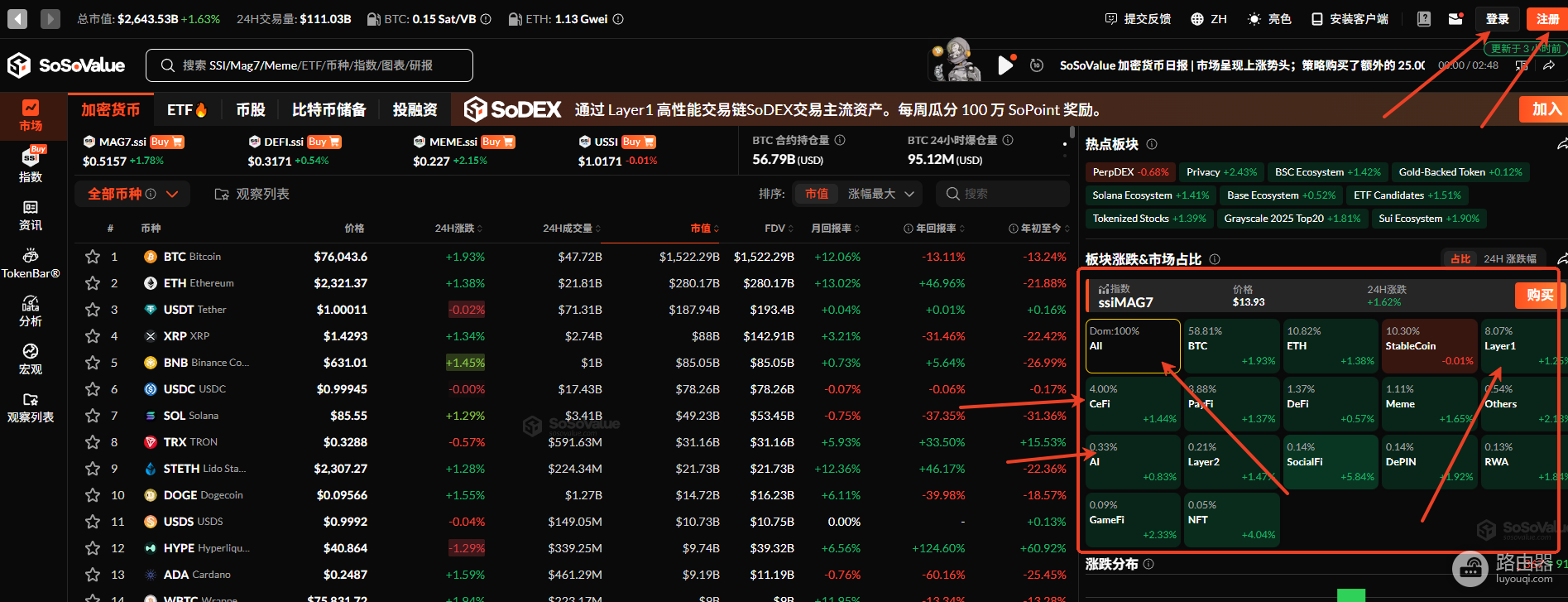The height and width of the screenshot is (602, 1568).
Task: Focus the coin table 搜索 field
Action: 1003,194
